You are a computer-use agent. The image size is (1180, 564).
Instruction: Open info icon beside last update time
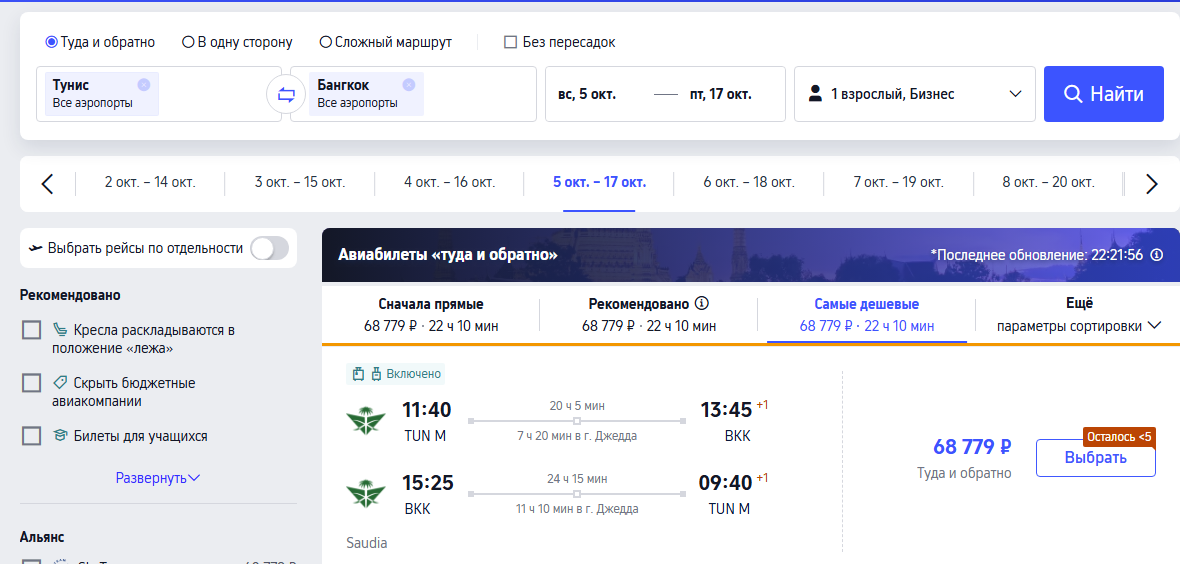(1157, 255)
